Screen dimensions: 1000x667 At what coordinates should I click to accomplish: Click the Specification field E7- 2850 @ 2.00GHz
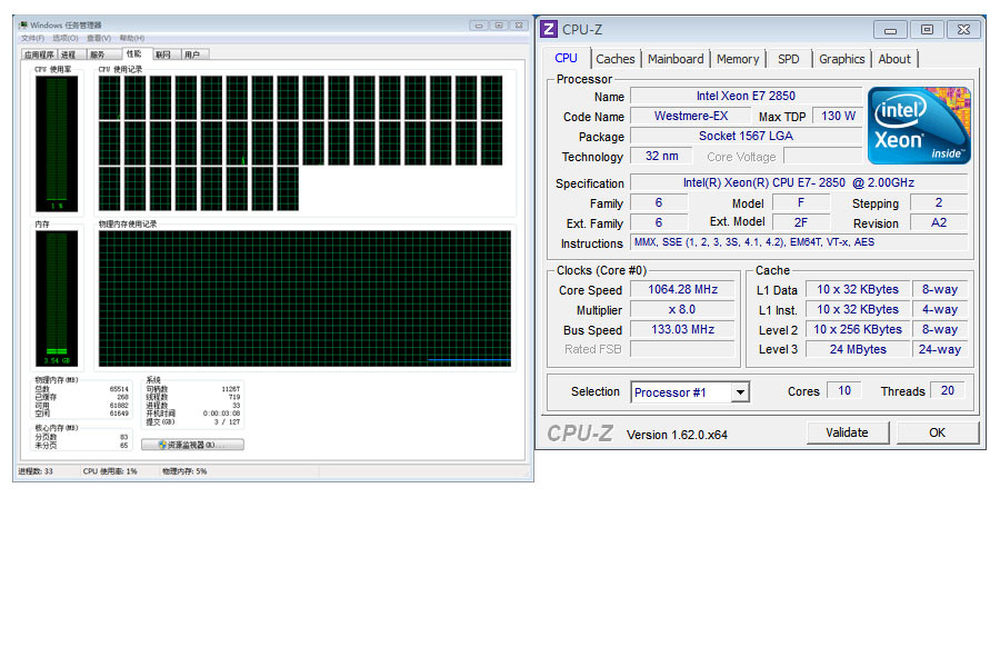click(798, 183)
